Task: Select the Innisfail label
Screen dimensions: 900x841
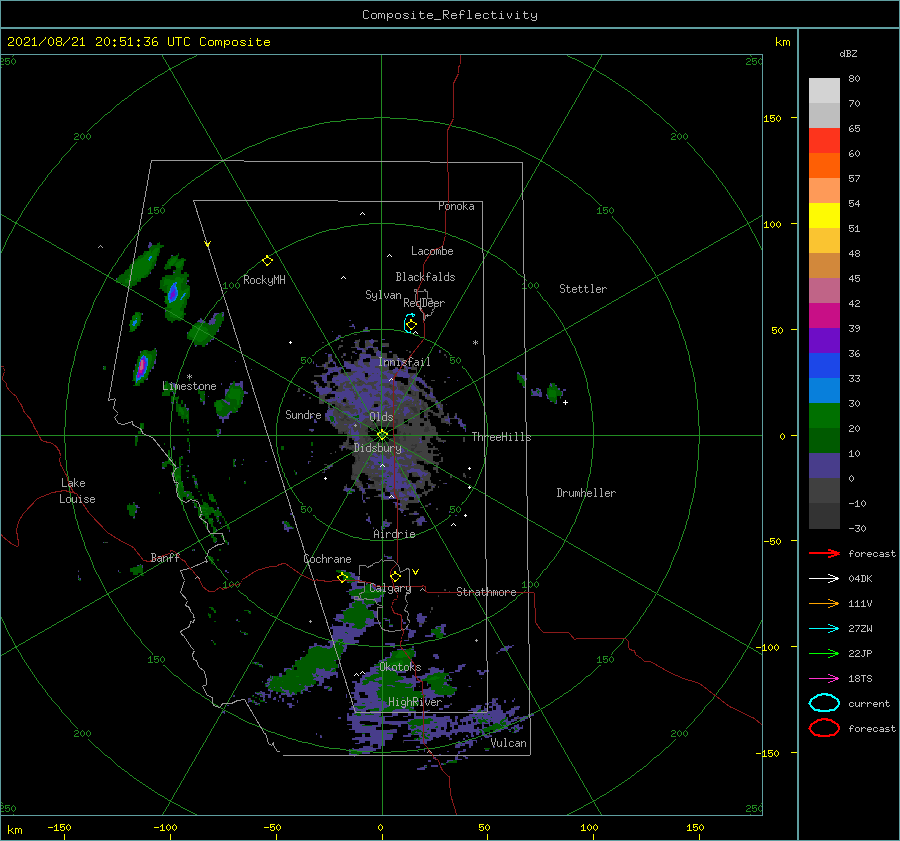Action: 404,362
